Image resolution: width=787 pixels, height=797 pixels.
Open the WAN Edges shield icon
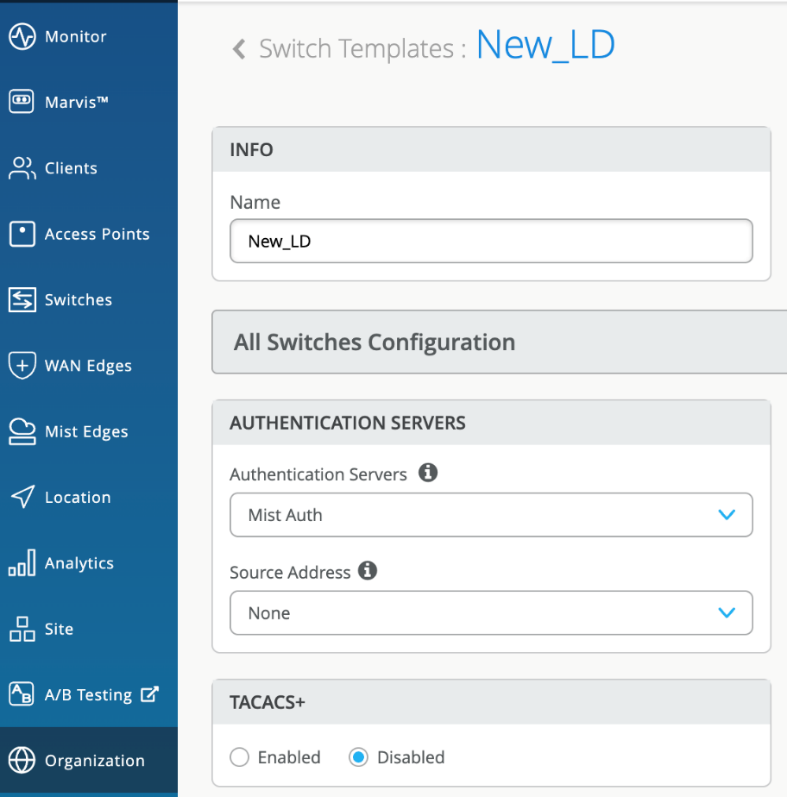click(x=22, y=365)
